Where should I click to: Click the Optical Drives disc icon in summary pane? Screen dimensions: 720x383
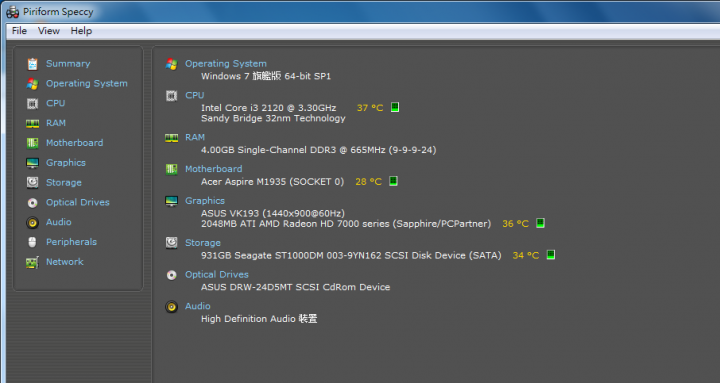point(171,275)
